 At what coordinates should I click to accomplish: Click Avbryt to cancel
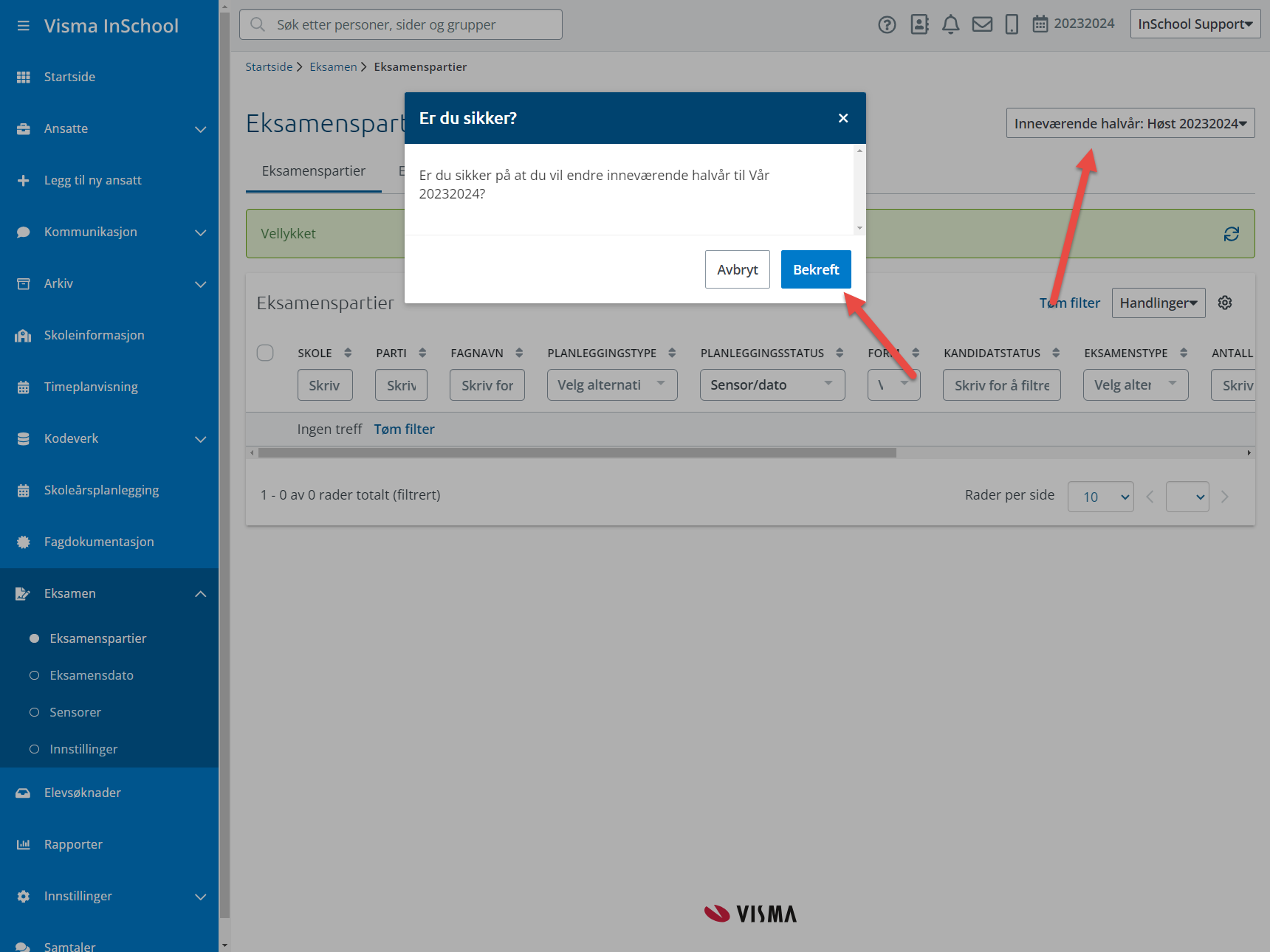pyautogui.click(x=738, y=269)
